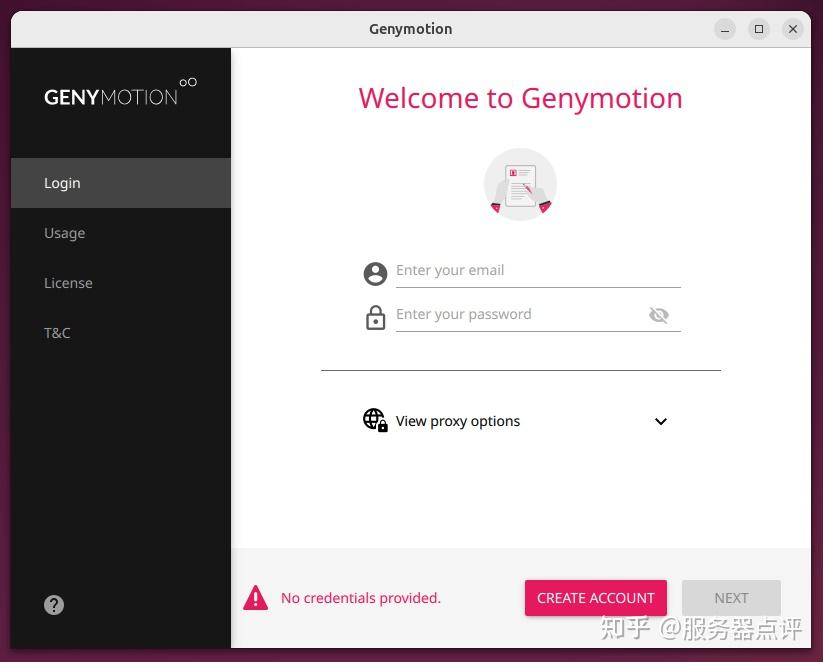Click the red warning triangle icon
This screenshot has width=823, height=662.
point(256,597)
